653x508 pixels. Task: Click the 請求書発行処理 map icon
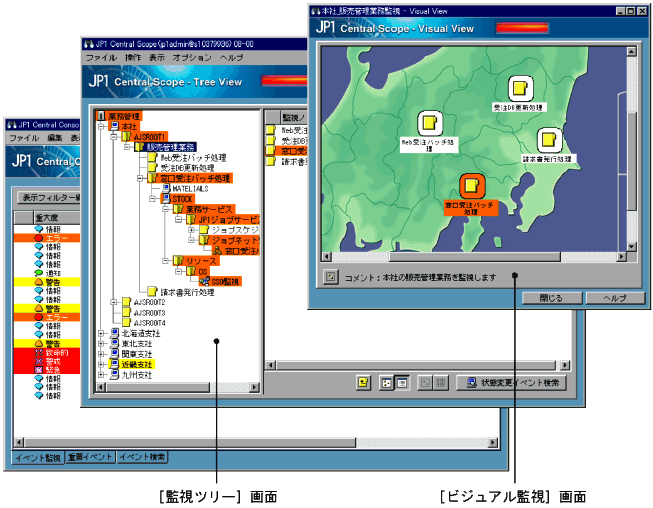click(x=549, y=140)
